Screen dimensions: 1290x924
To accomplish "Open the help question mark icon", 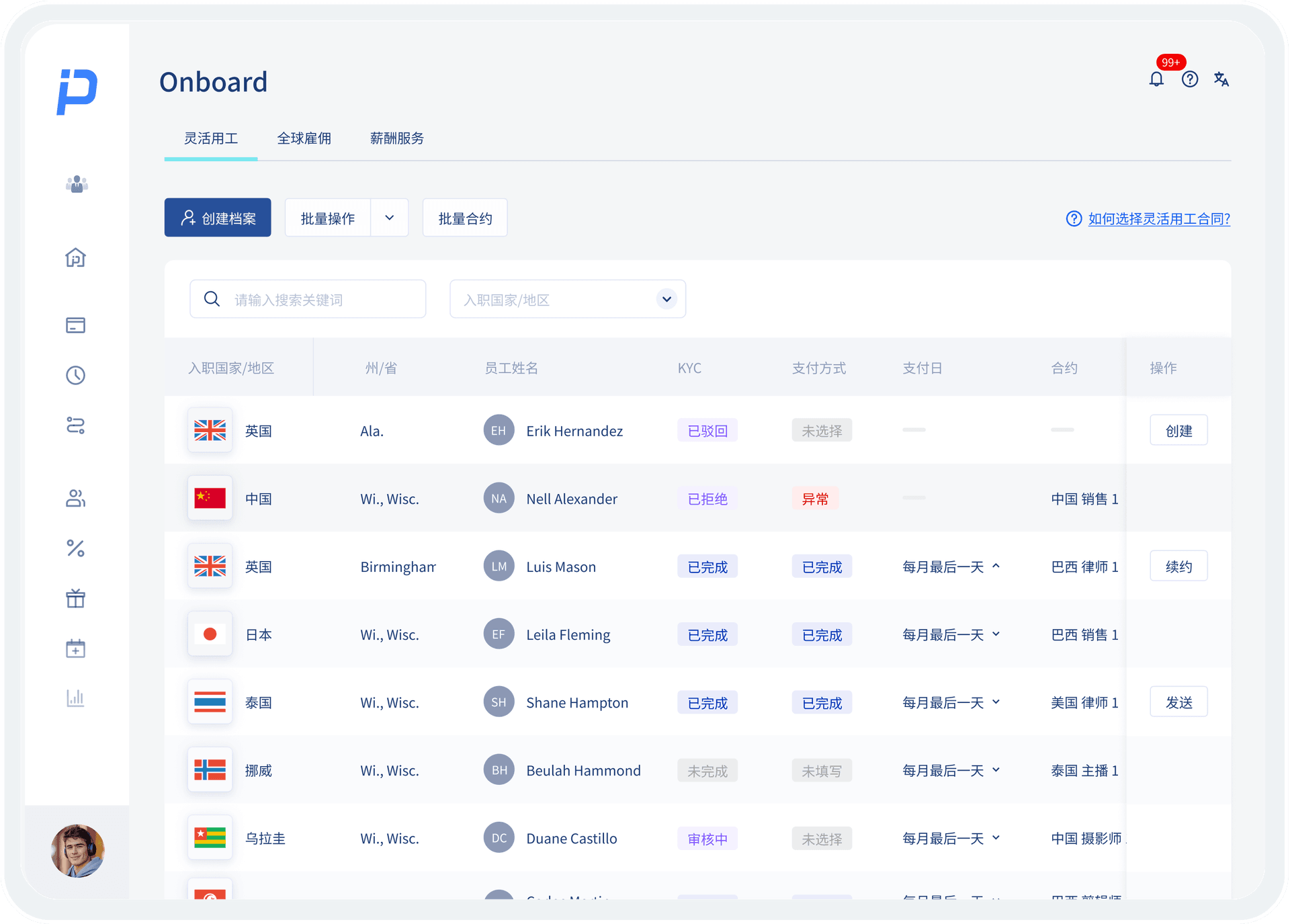I will coord(1189,79).
